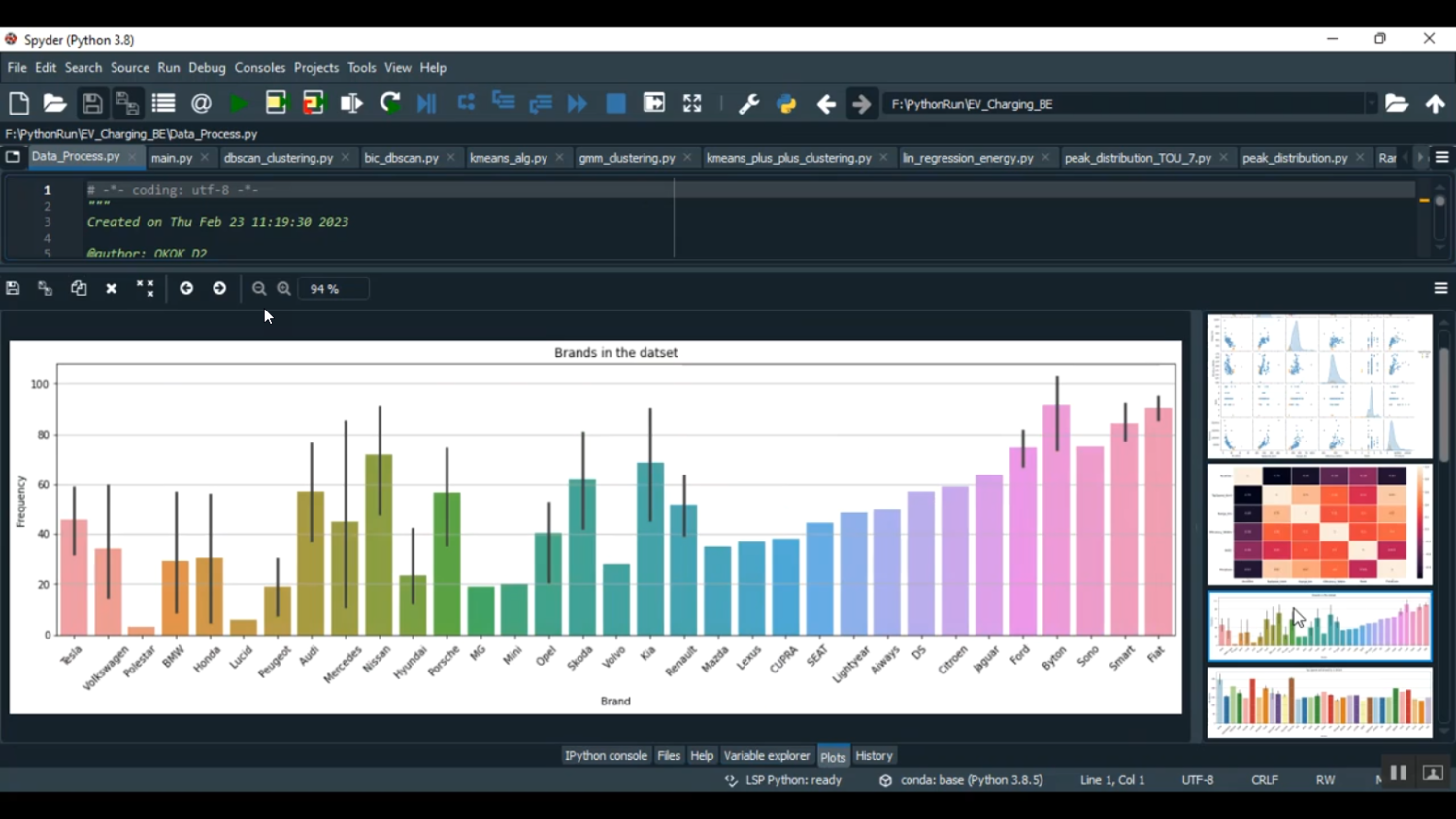Open the editor pane options menu
The height and width of the screenshot is (819, 1456).
pyautogui.click(x=1441, y=158)
